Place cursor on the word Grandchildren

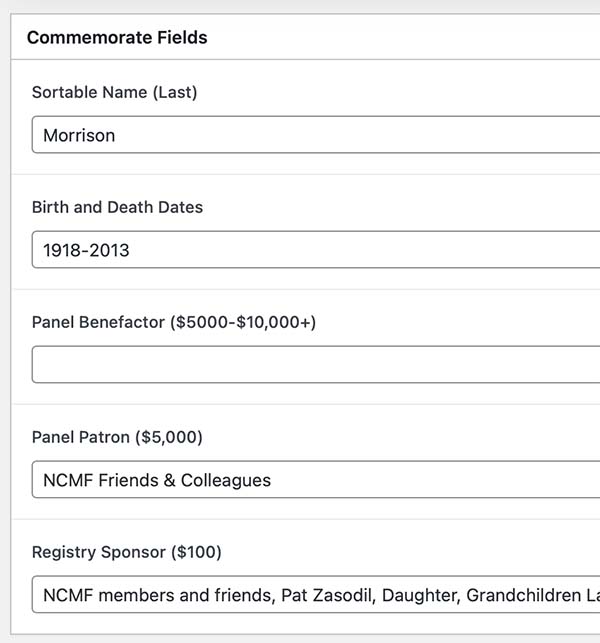click(x=524, y=595)
